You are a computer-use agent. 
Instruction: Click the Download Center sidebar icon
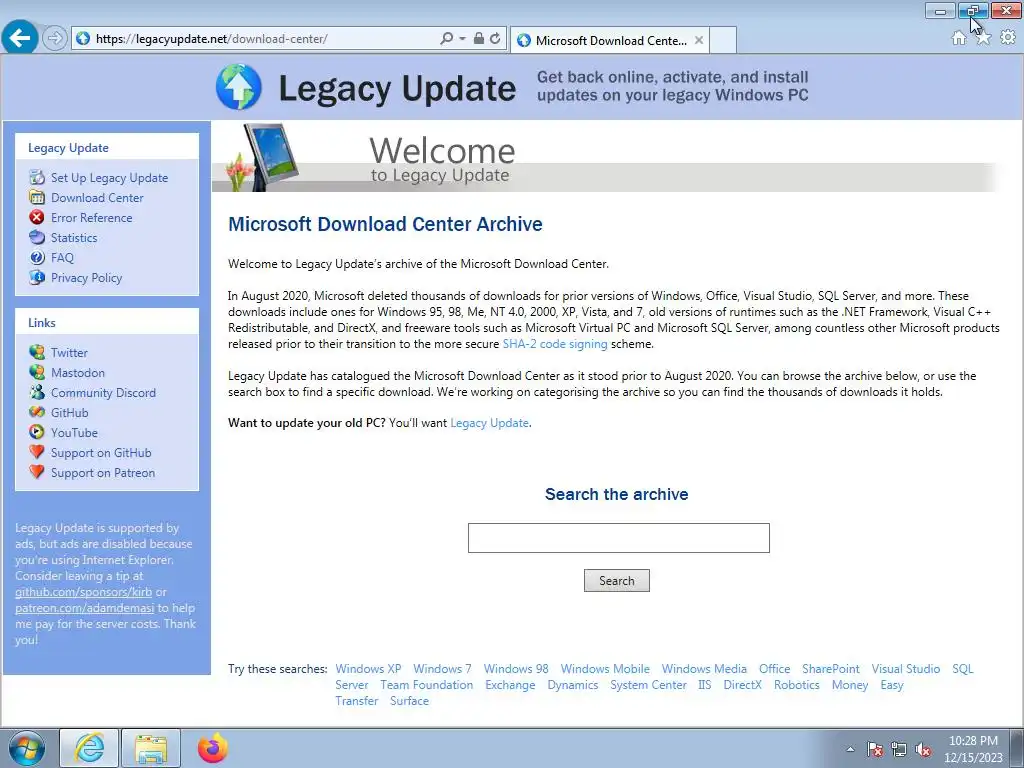pyautogui.click(x=37, y=197)
